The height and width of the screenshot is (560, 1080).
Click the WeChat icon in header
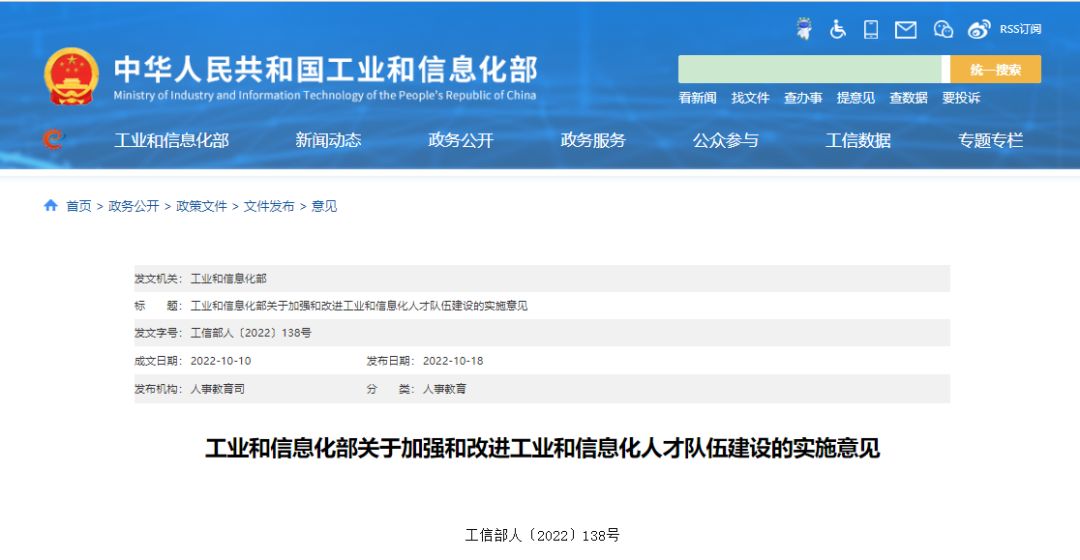tap(943, 29)
